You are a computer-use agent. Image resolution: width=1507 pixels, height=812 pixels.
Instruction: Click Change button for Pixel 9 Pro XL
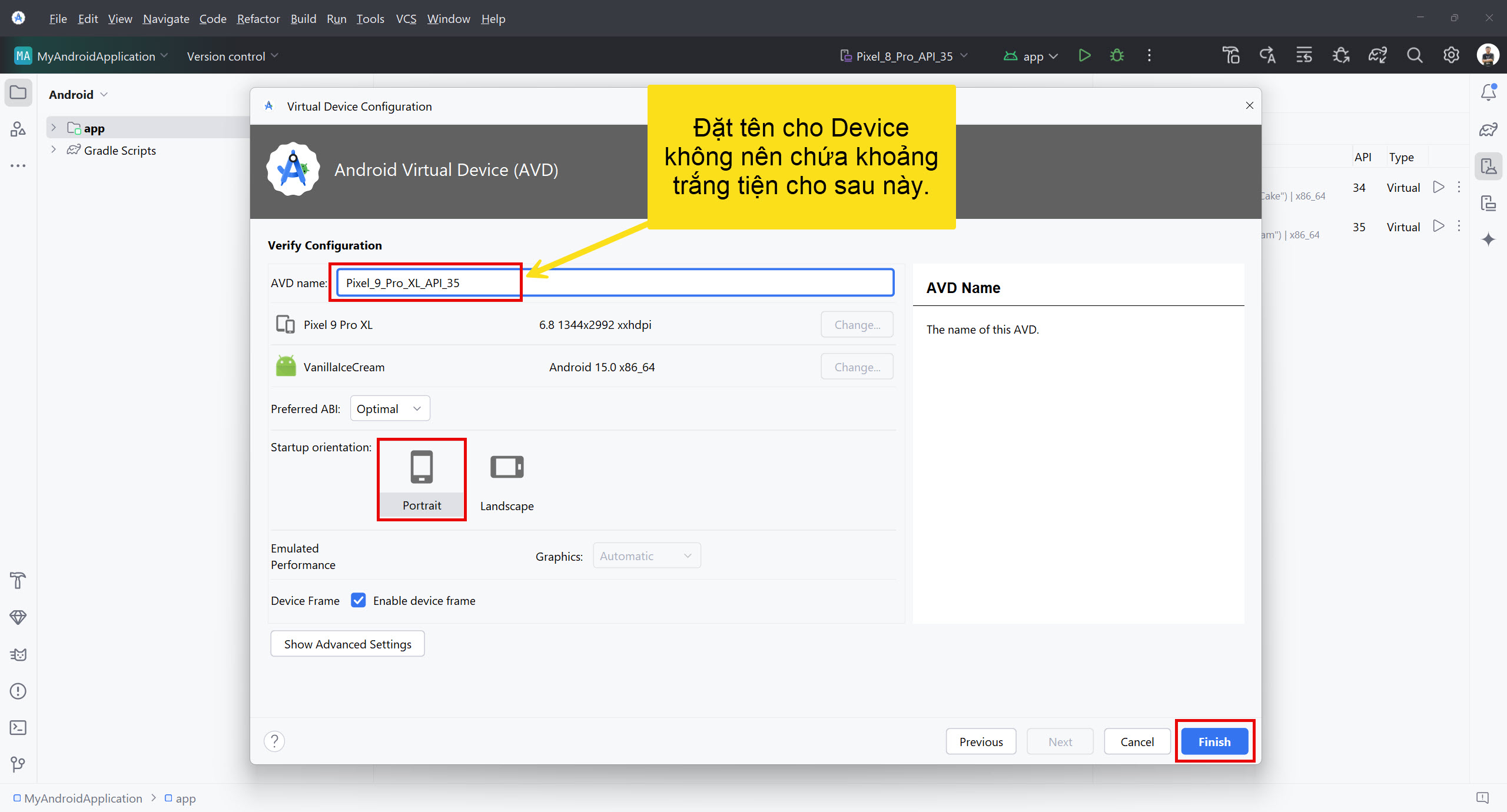pyautogui.click(x=857, y=324)
